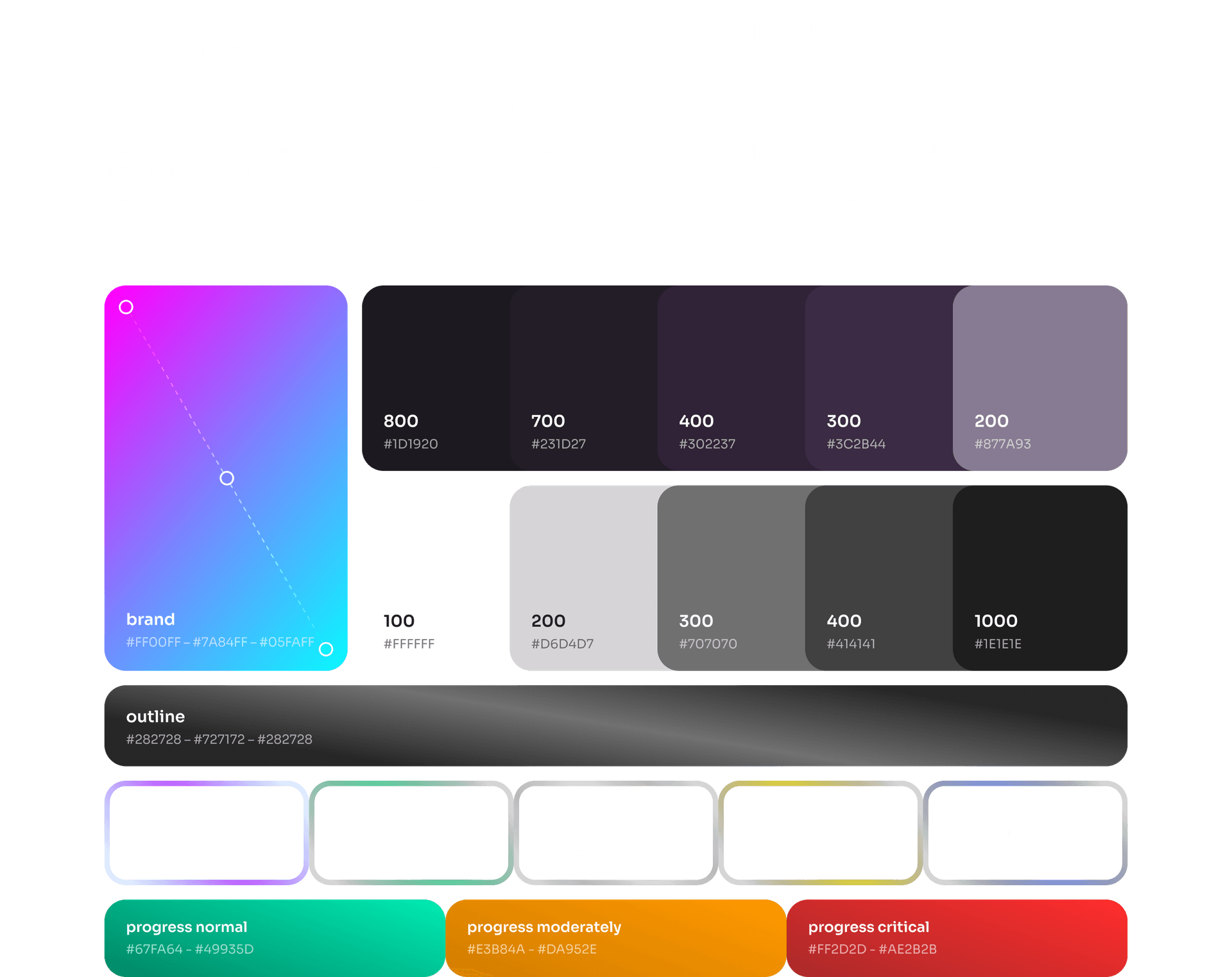Image resolution: width=1232 pixels, height=977 pixels.
Task: Select the brand gradient swatch
Action: 226,478
